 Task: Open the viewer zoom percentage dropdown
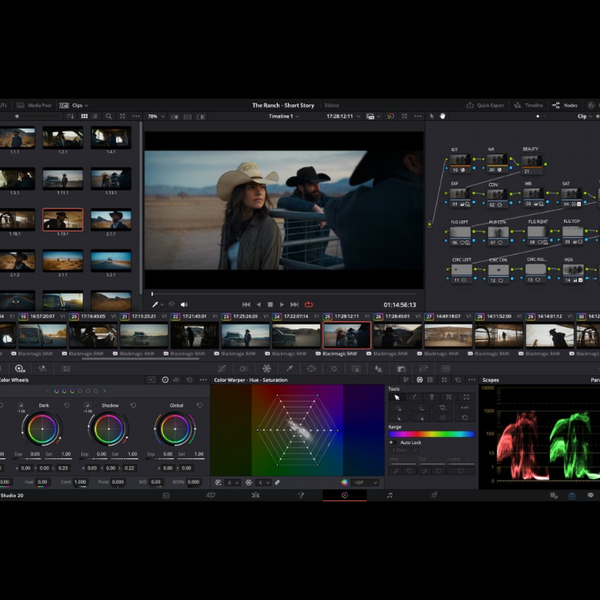[157, 116]
